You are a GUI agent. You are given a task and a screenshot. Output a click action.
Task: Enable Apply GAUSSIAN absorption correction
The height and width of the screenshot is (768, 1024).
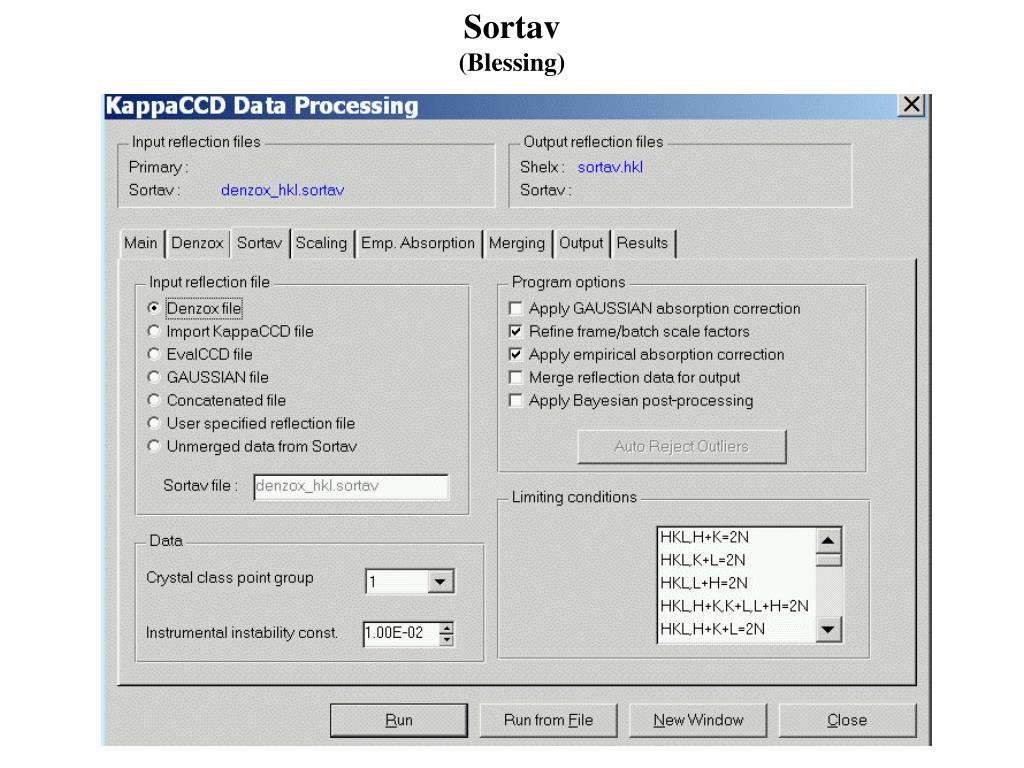click(x=516, y=308)
